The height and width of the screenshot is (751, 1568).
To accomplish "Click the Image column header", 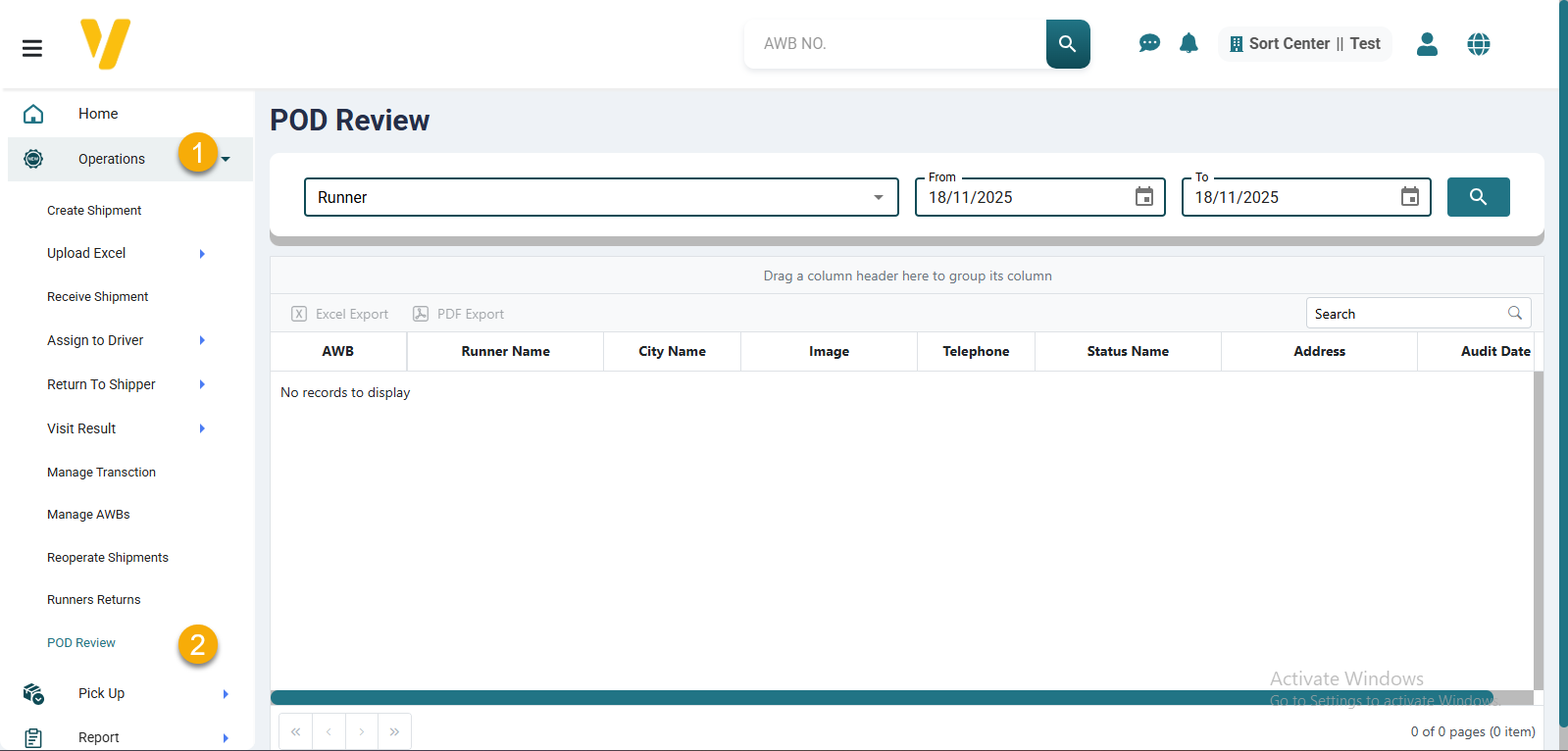I will pos(830,351).
